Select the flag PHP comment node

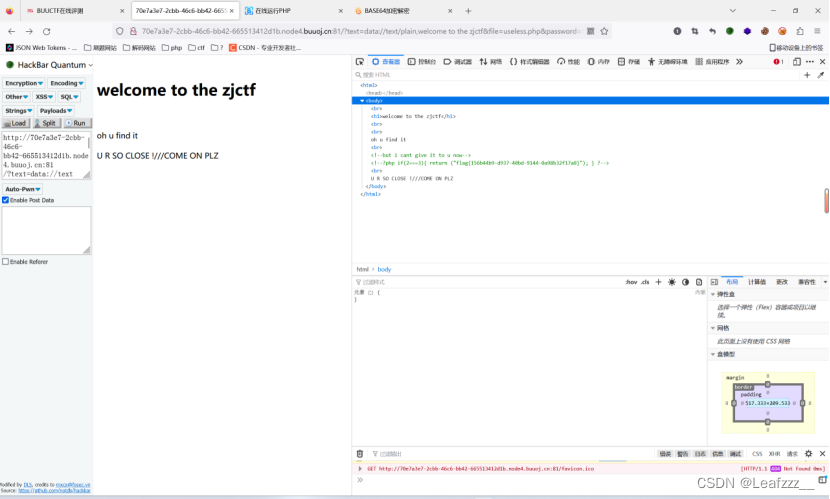click(x=490, y=163)
